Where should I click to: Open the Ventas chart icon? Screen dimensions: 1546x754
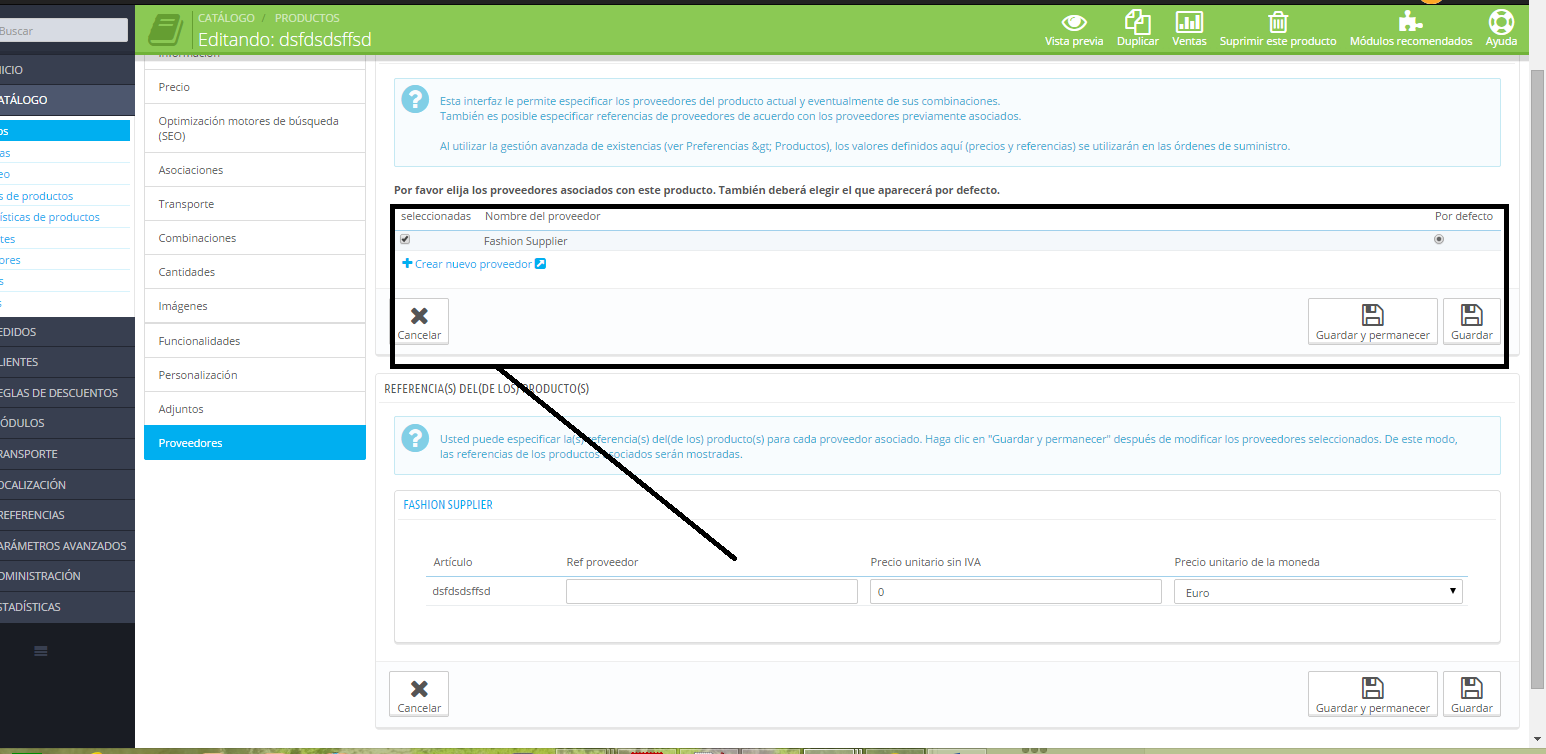click(x=1189, y=22)
